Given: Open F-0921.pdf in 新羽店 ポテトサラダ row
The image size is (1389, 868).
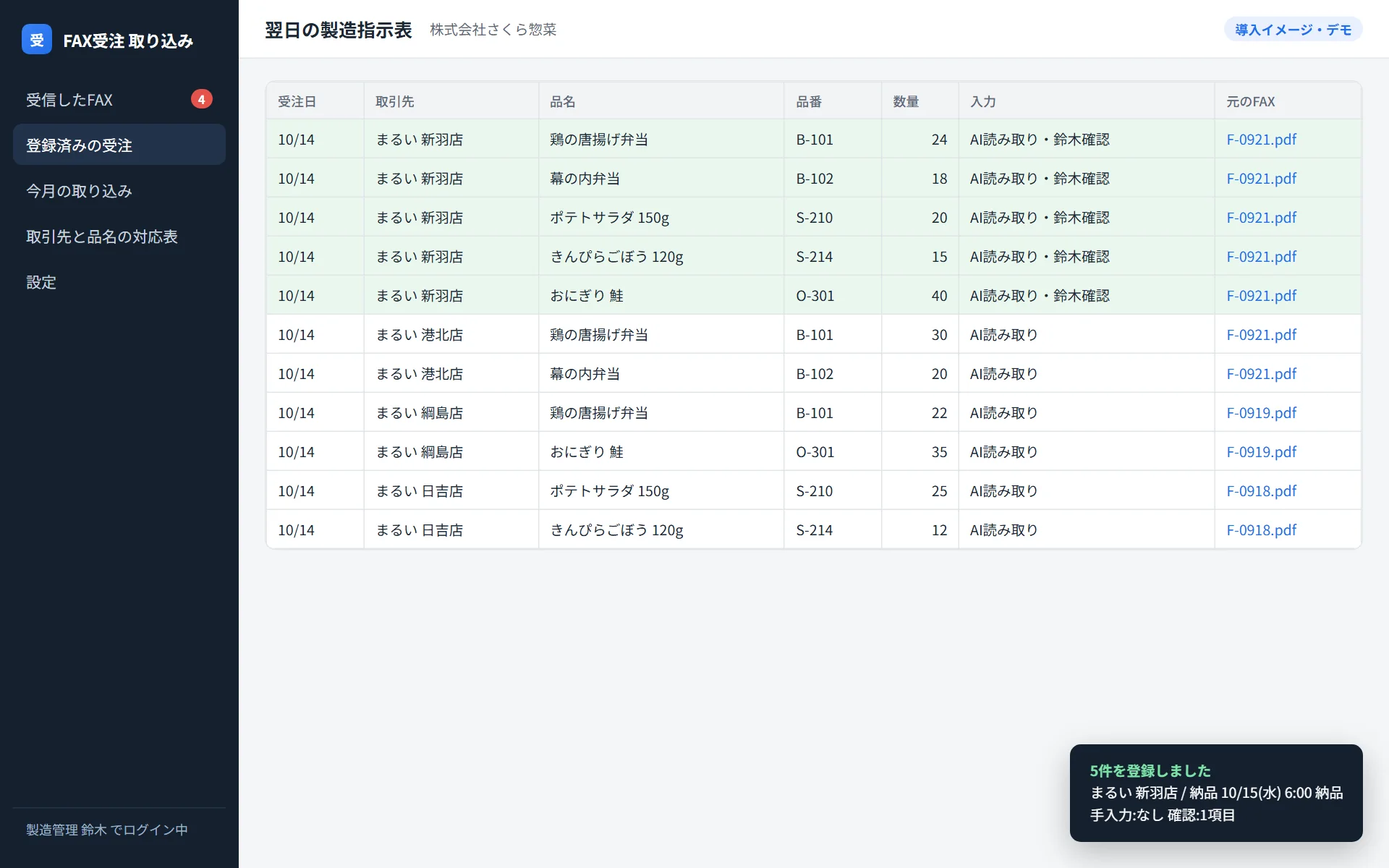Looking at the screenshot, I should 1261,218.
